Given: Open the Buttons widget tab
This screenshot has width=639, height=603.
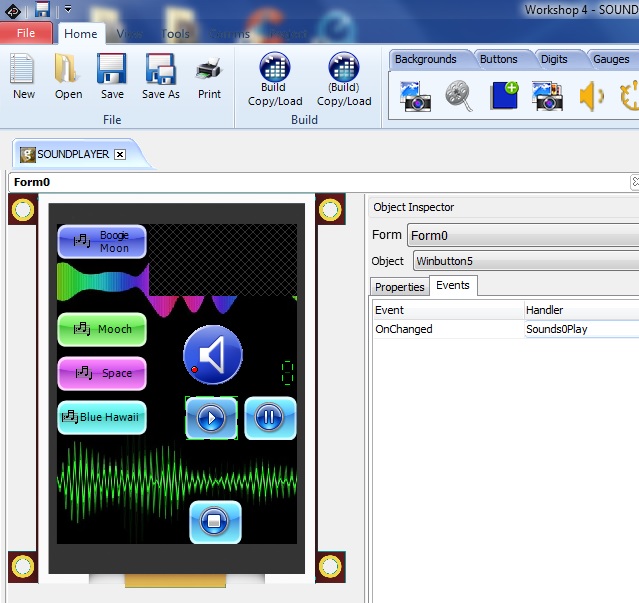Looking at the screenshot, I should [x=498, y=59].
